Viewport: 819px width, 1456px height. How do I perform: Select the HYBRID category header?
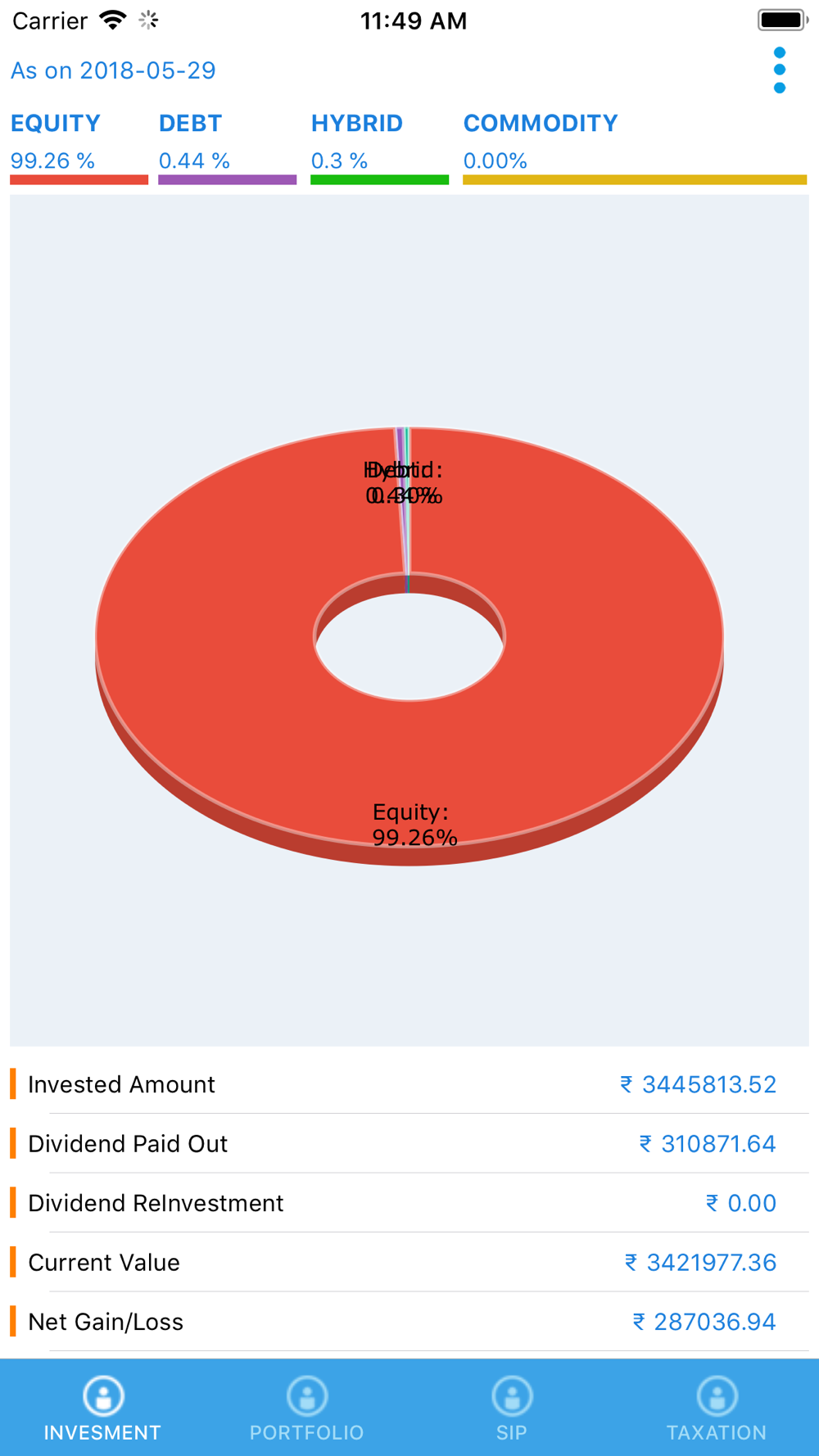356,124
